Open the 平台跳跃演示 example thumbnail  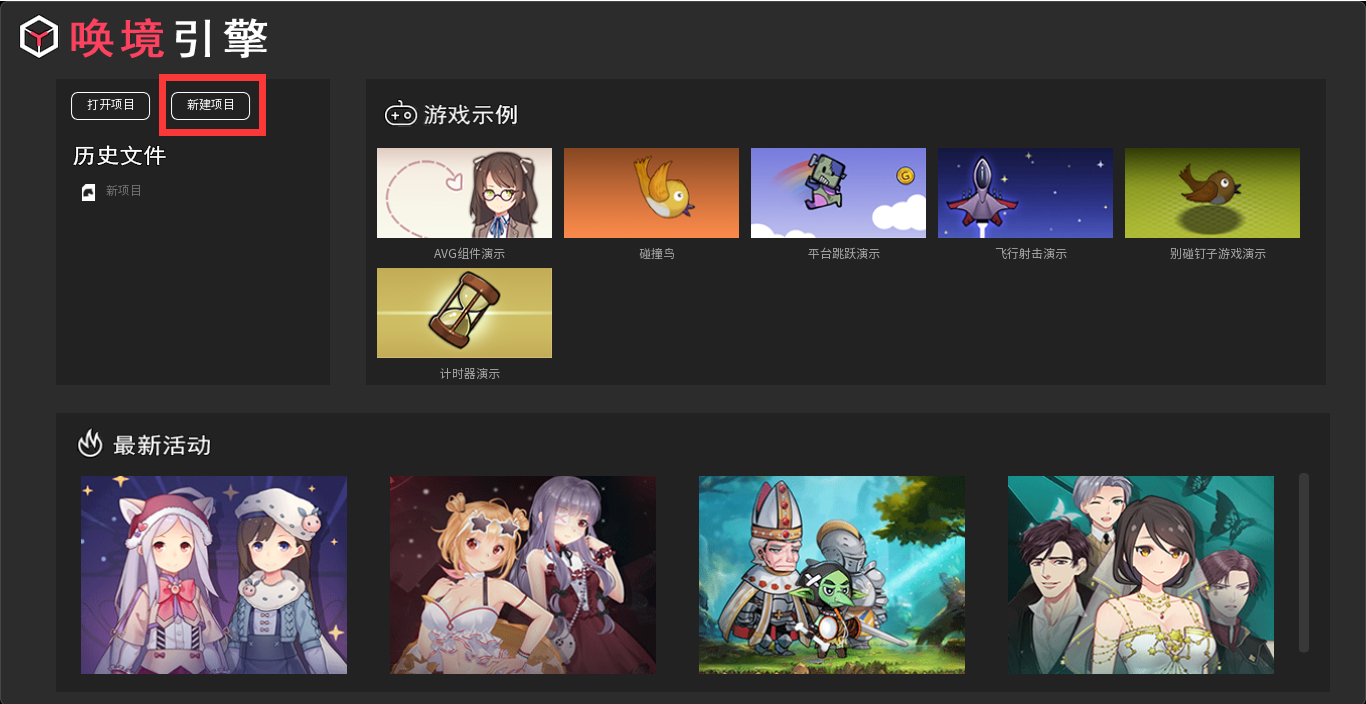838,193
